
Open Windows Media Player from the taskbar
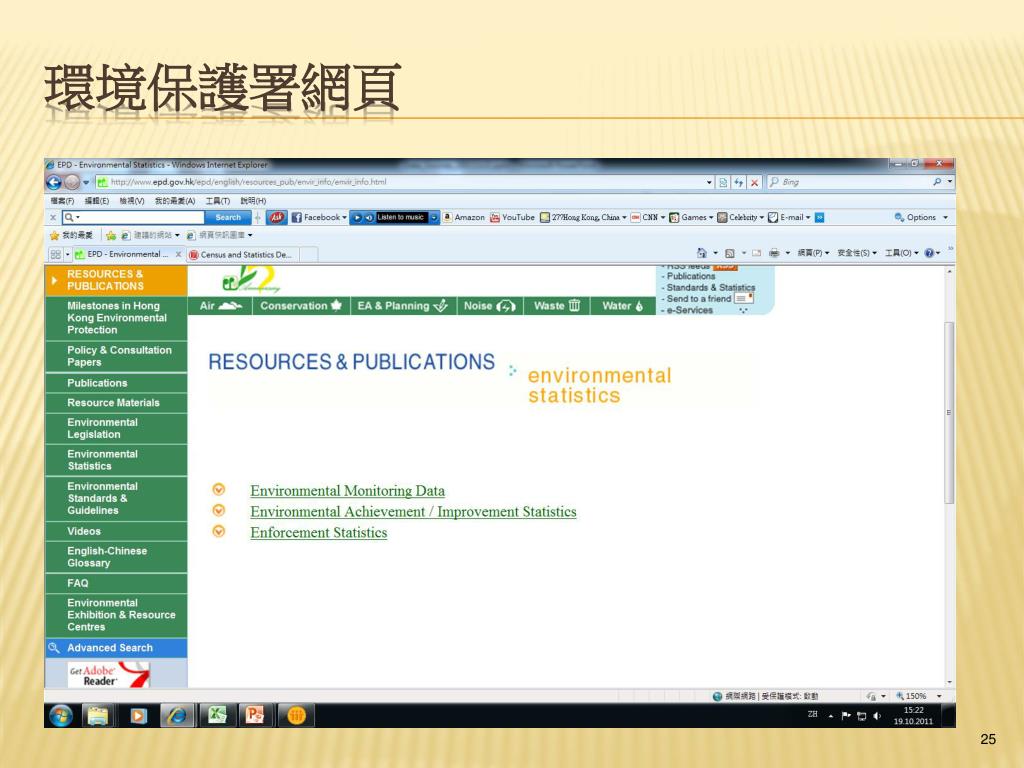[x=138, y=715]
